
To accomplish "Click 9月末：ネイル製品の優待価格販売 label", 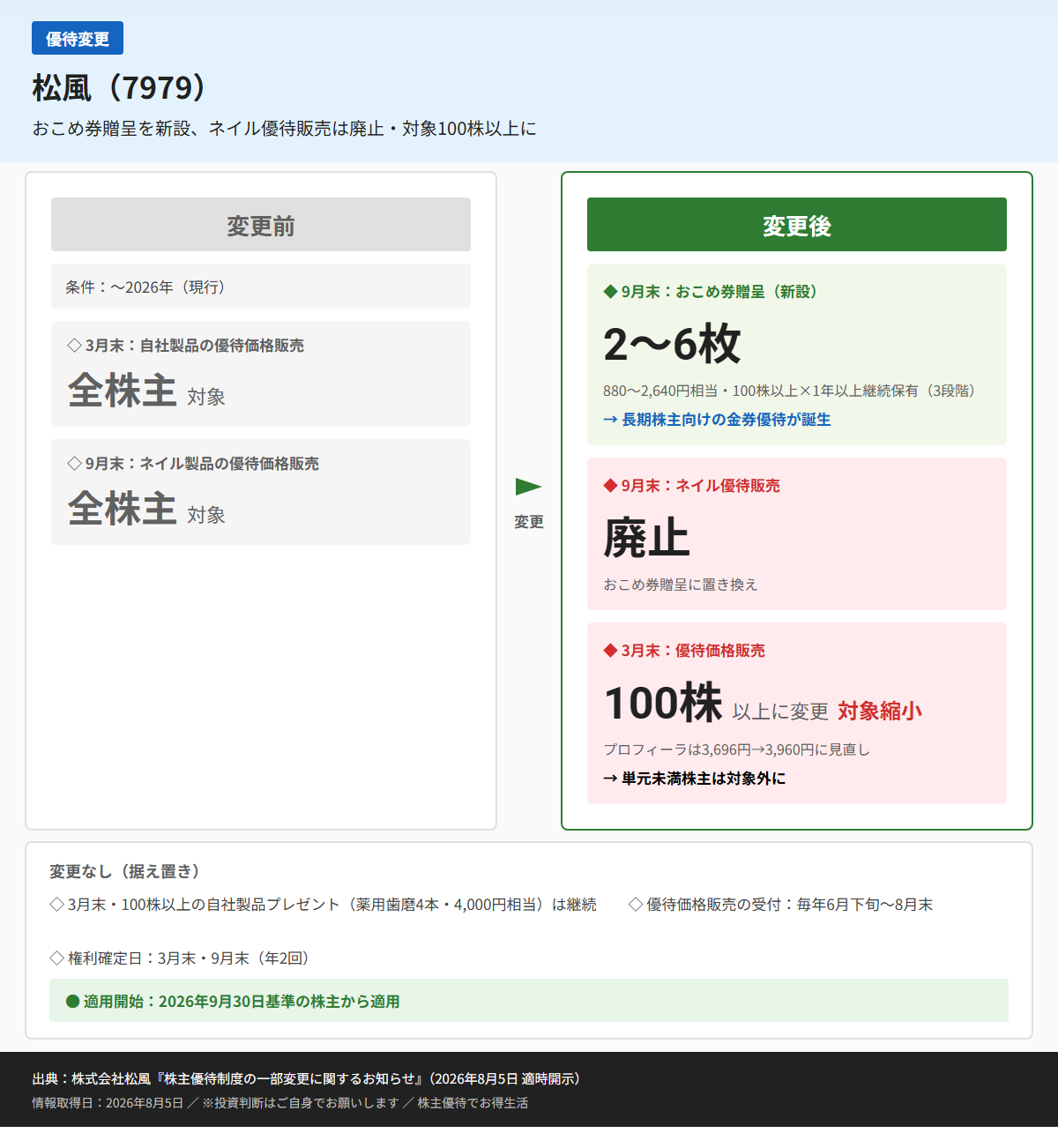I will point(193,464).
